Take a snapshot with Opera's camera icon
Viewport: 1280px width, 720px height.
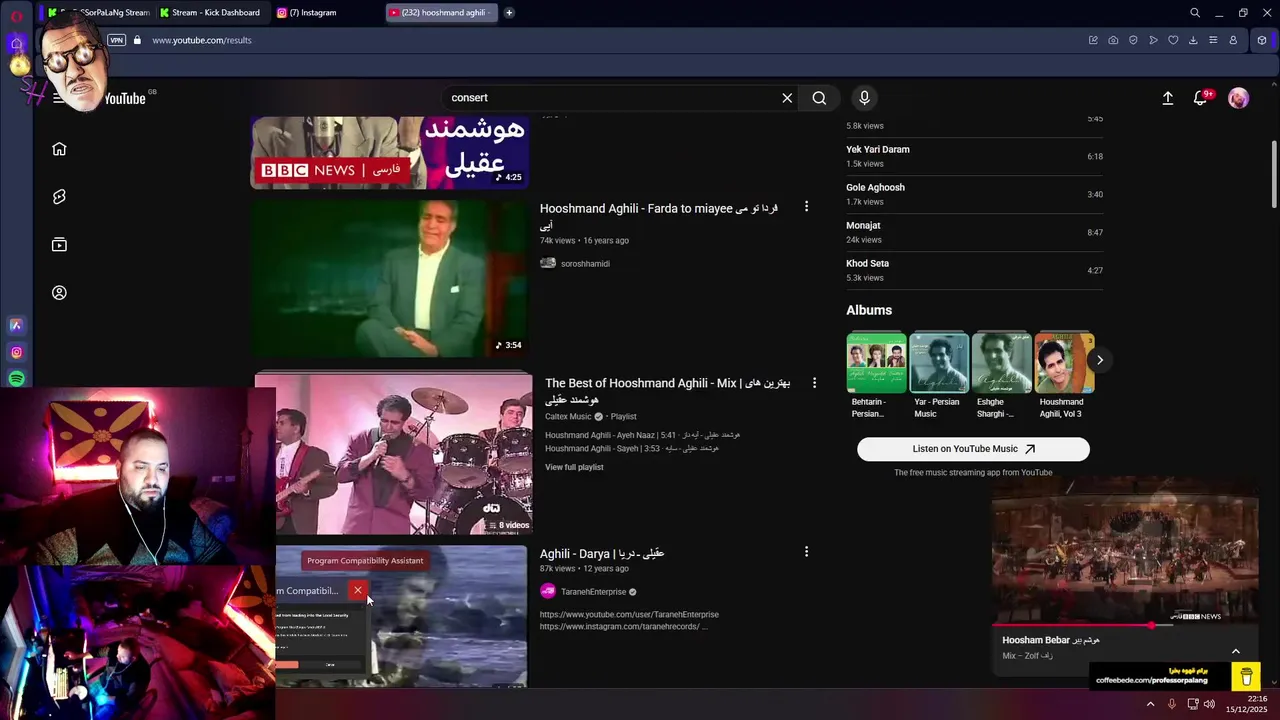[x=1113, y=40]
